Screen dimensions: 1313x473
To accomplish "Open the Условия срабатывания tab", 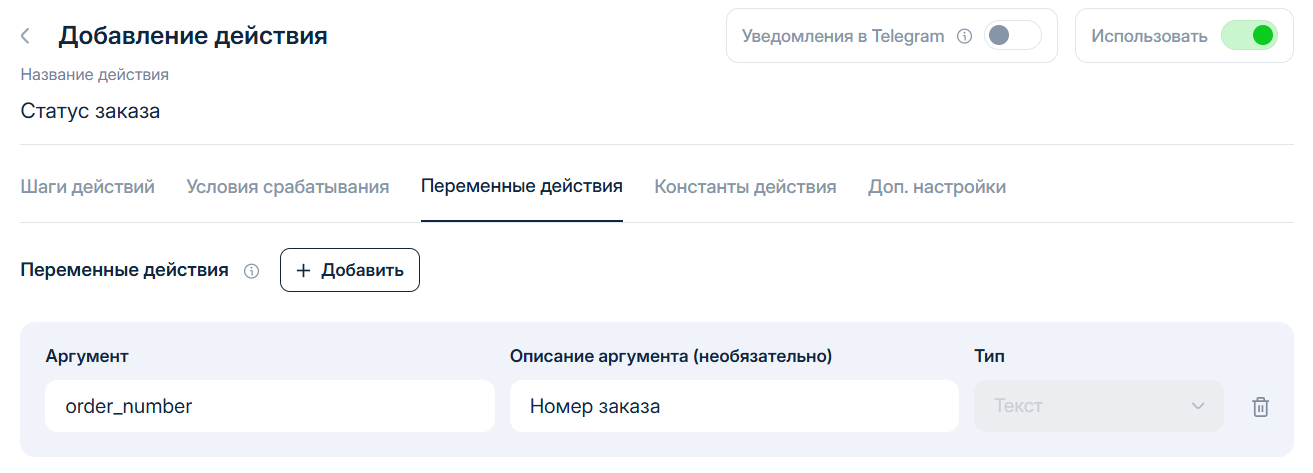I will 288,187.
